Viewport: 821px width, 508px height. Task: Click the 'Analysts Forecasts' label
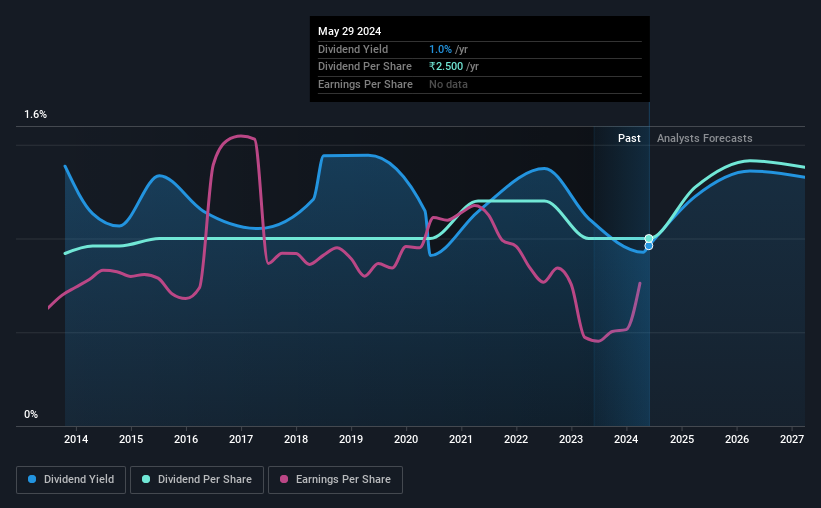pos(704,138)
